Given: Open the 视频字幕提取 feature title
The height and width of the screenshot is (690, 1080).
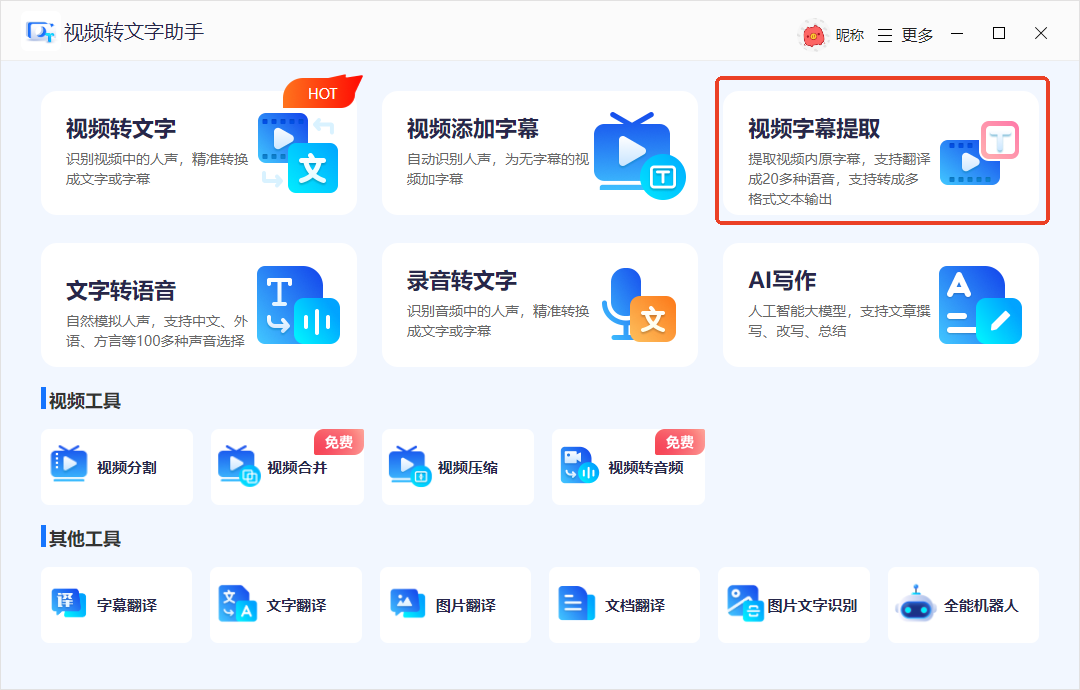Looking at the screenshot, I should click(x=814, y=129).
